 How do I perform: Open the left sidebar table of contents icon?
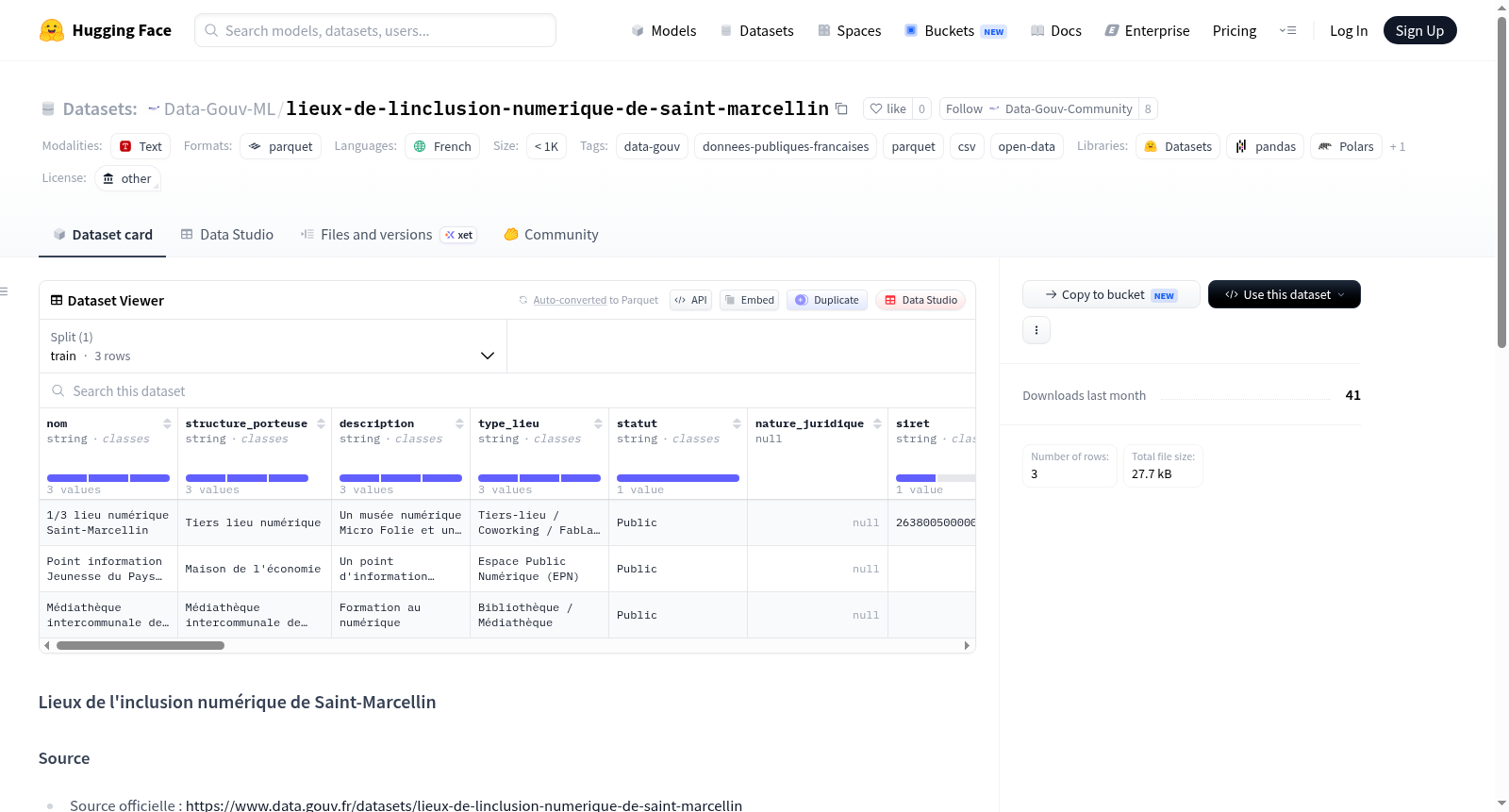pyautogui.click(x=4, y=291)
